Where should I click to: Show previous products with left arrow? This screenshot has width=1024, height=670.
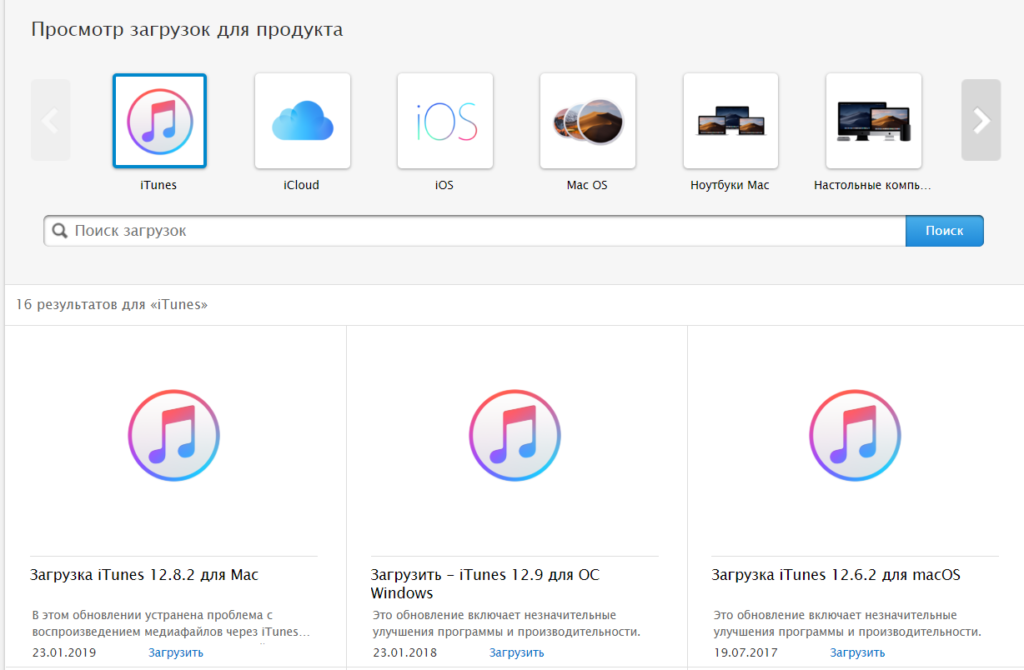coord(50,120)
